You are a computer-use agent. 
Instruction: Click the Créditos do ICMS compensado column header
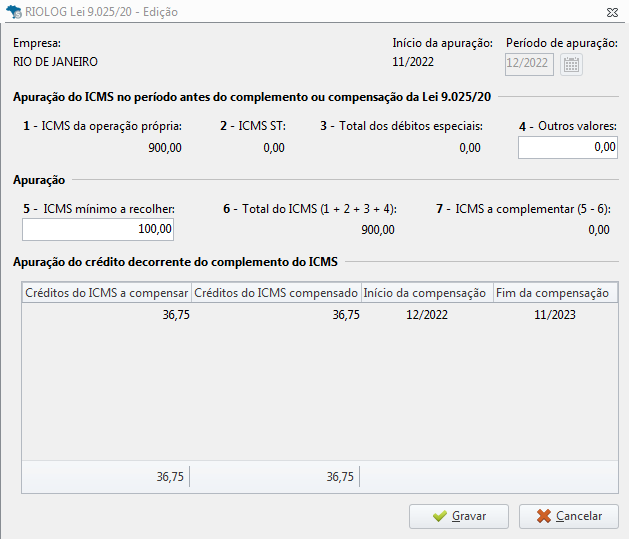[x=276, y=293]
